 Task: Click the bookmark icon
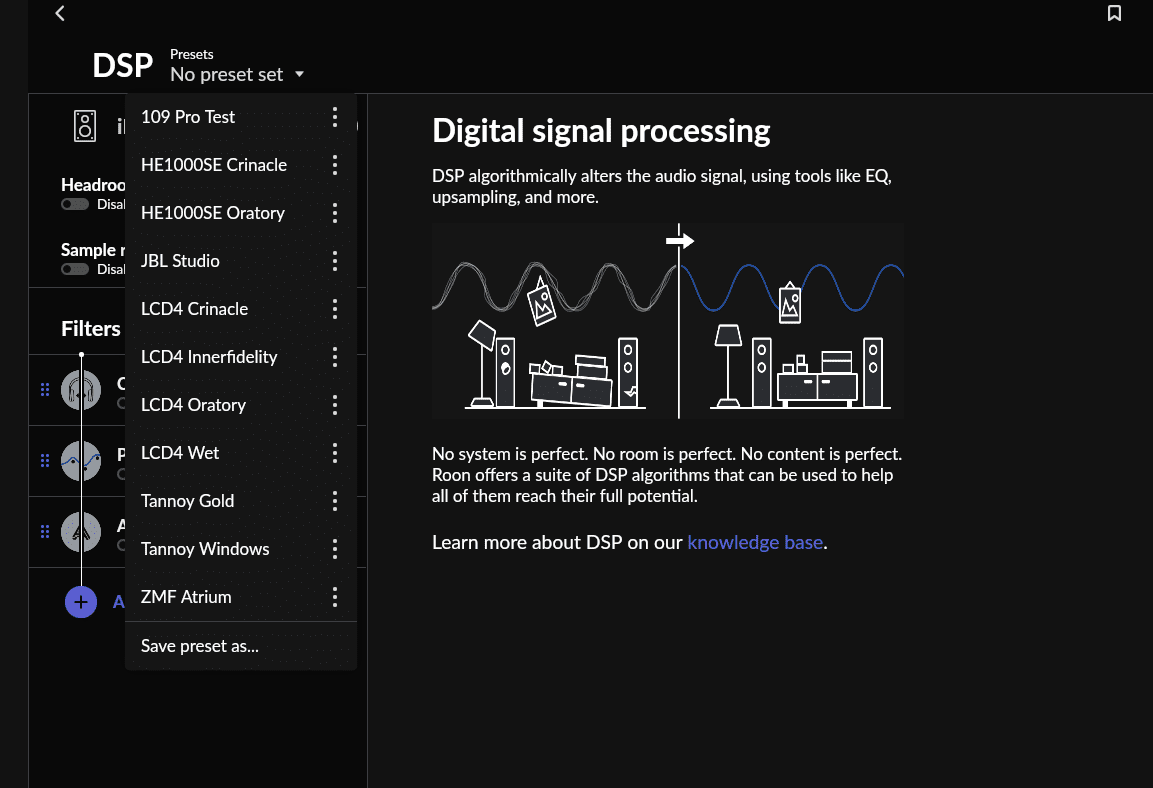pyautogui.click(x=1114, y=13)
